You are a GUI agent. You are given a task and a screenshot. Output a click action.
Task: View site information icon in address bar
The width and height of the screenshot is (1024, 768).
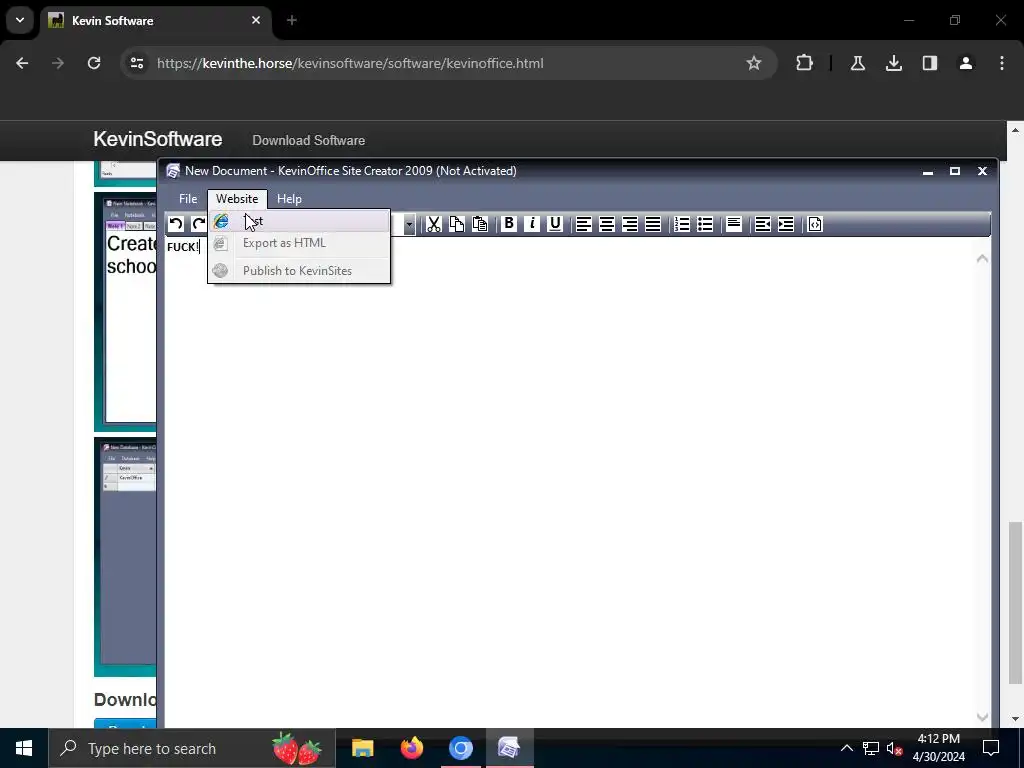point(137,63)
